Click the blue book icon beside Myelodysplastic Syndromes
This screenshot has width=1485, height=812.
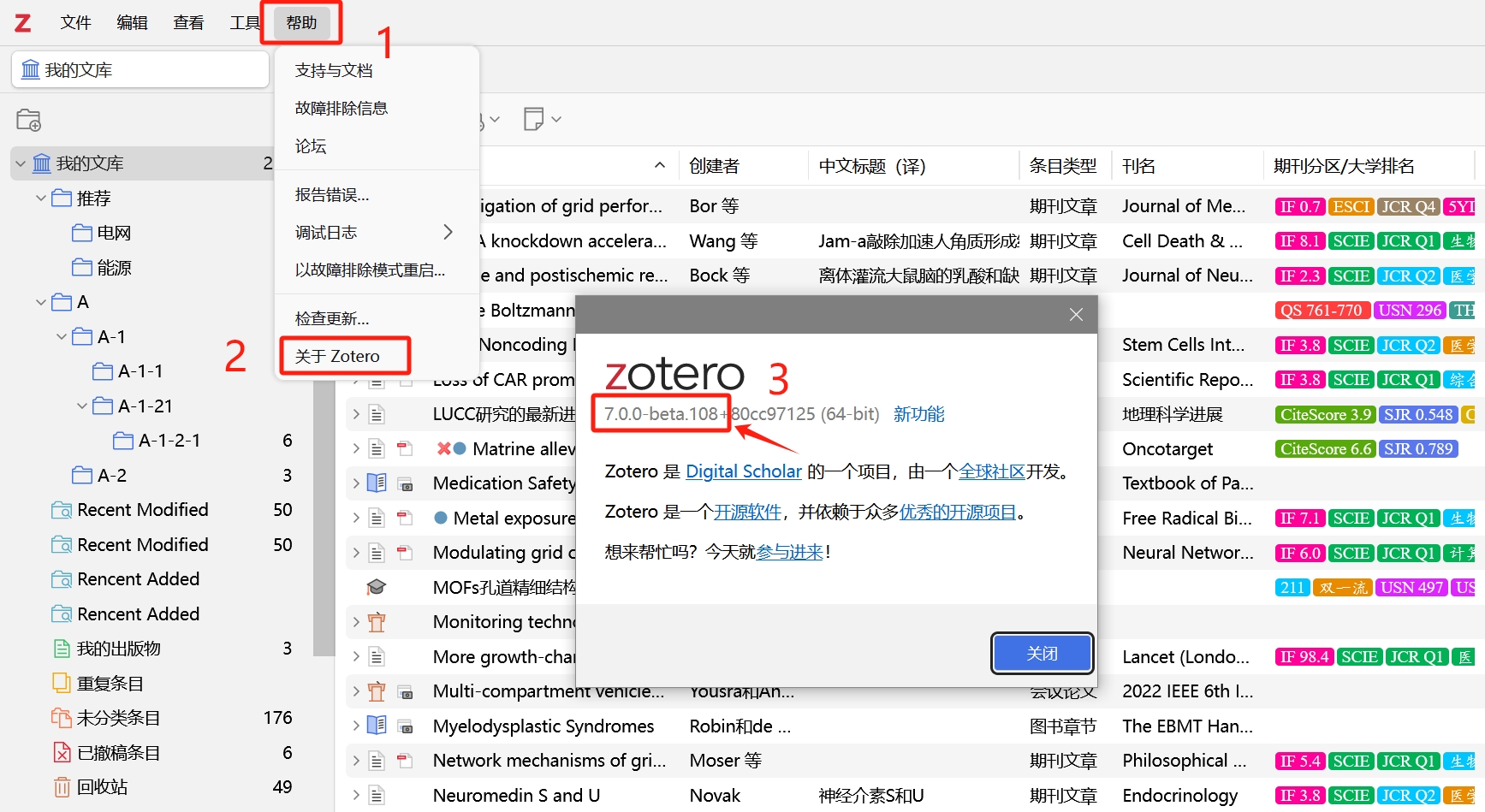coord(377,726)
